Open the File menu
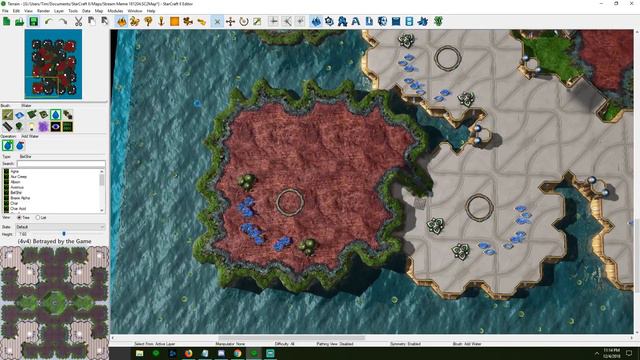This screenshot has width=640, height=360. coord(5,11)
